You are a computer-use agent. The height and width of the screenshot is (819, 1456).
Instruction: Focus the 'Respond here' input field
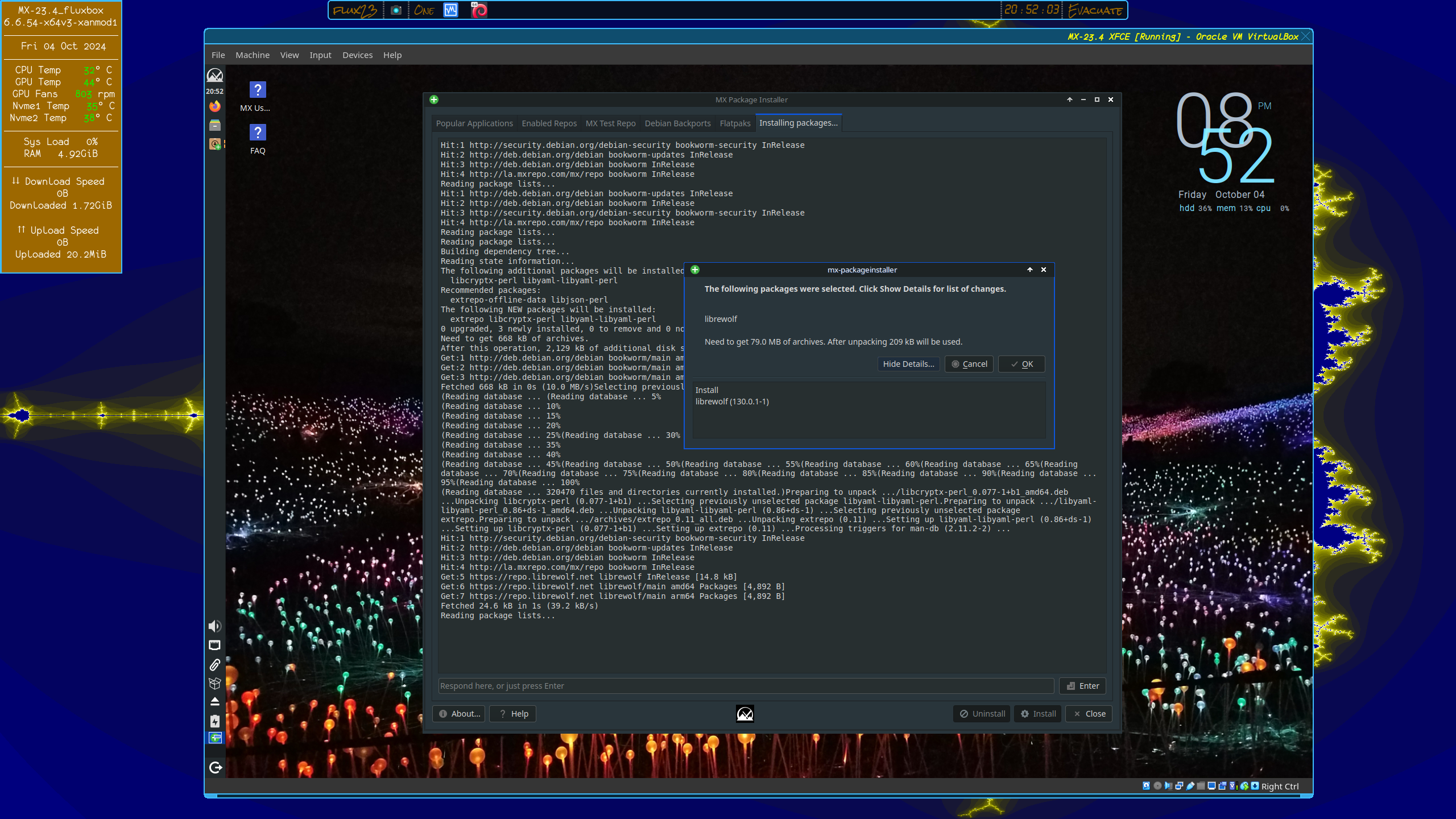746,686
